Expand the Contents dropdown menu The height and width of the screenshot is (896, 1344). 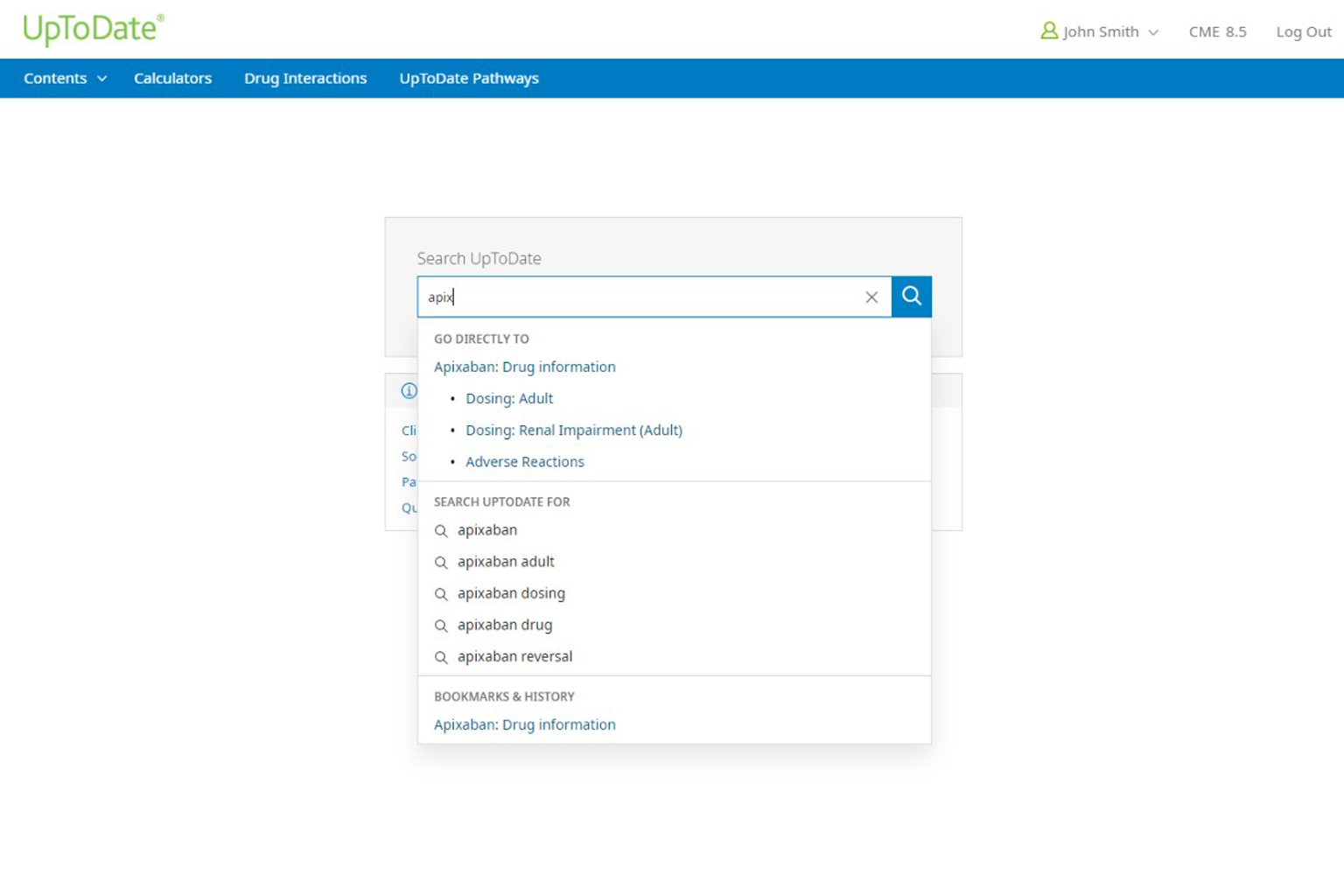tap(65, 79)
